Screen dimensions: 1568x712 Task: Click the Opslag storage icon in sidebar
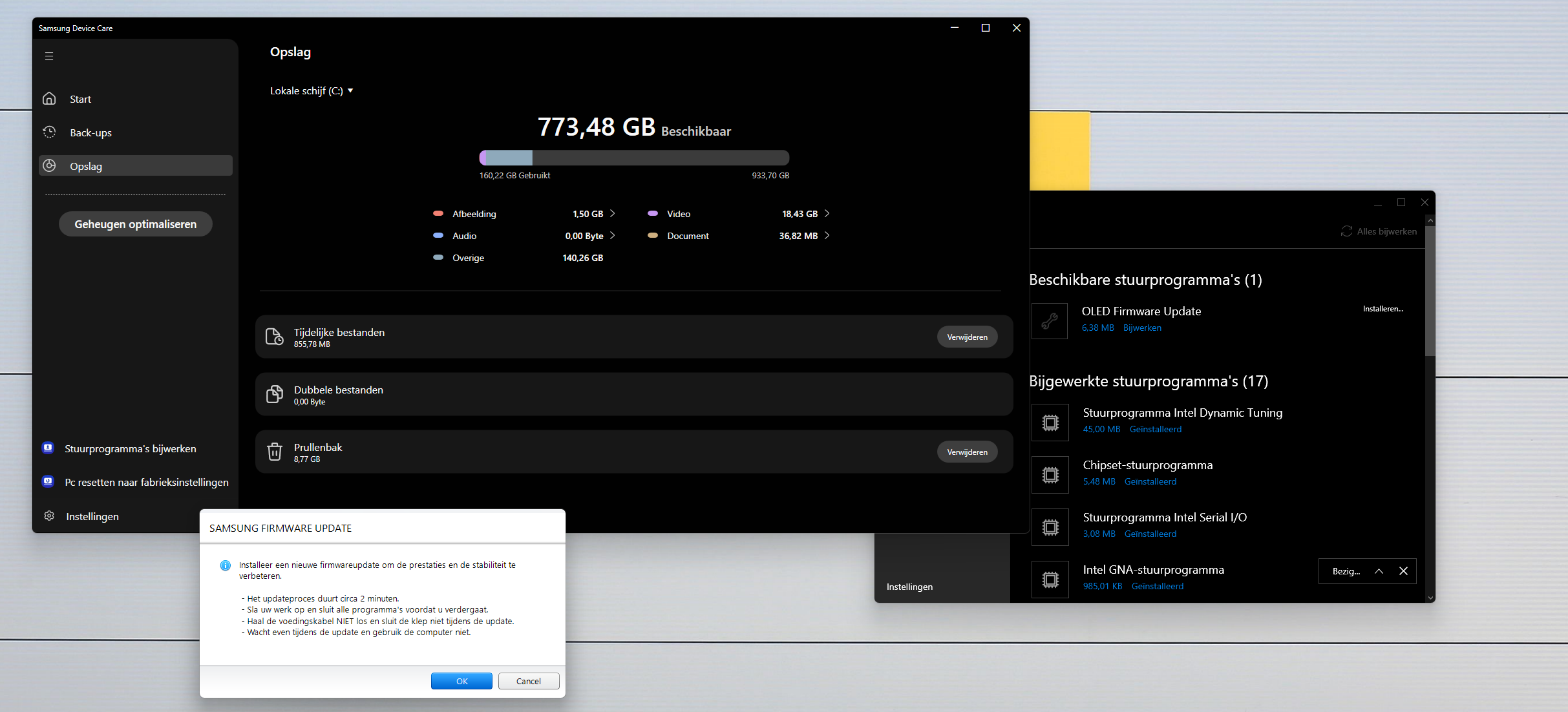49,165
